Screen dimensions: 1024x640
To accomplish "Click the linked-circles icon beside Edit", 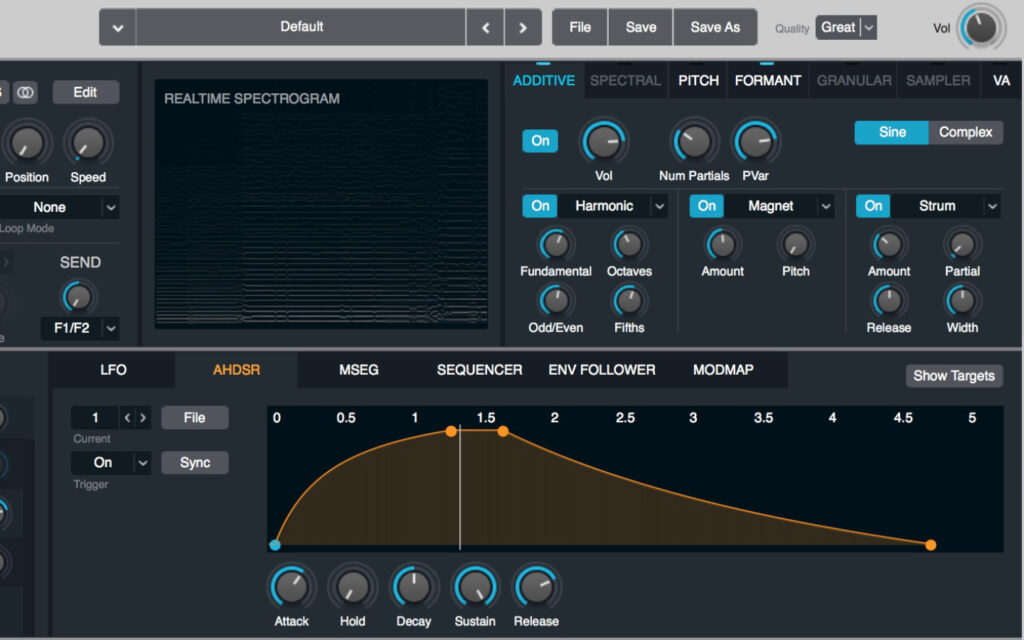I will 25,92.
